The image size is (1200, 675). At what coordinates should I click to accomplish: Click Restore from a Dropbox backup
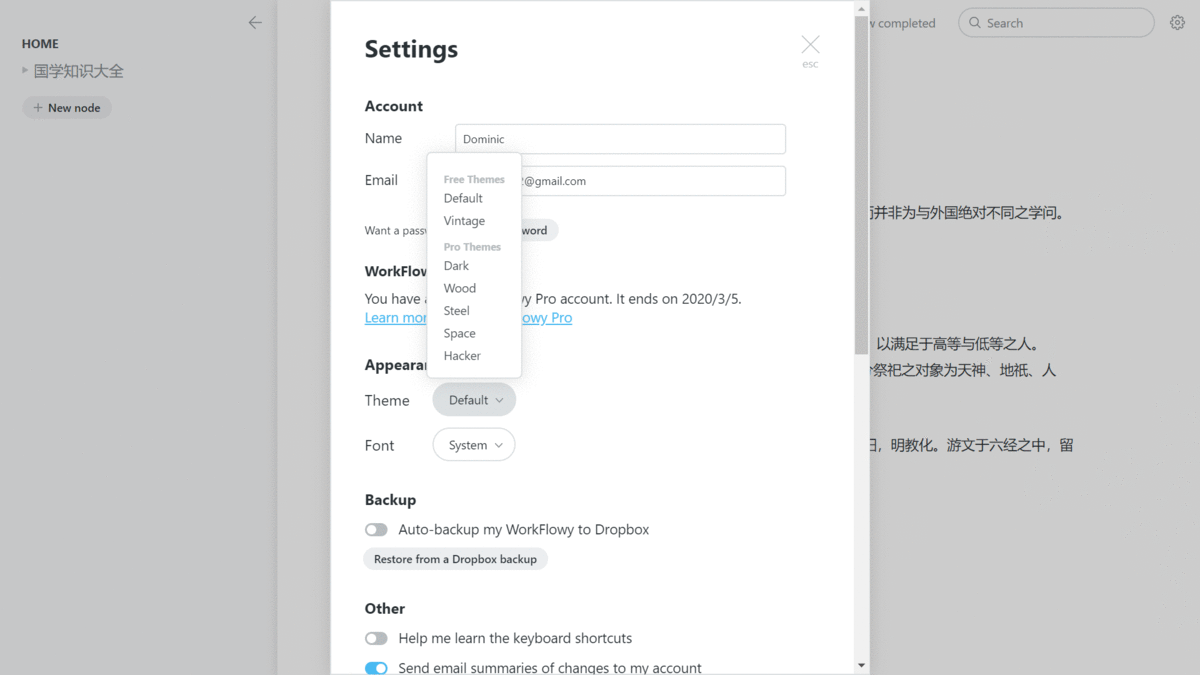(455, 559)
